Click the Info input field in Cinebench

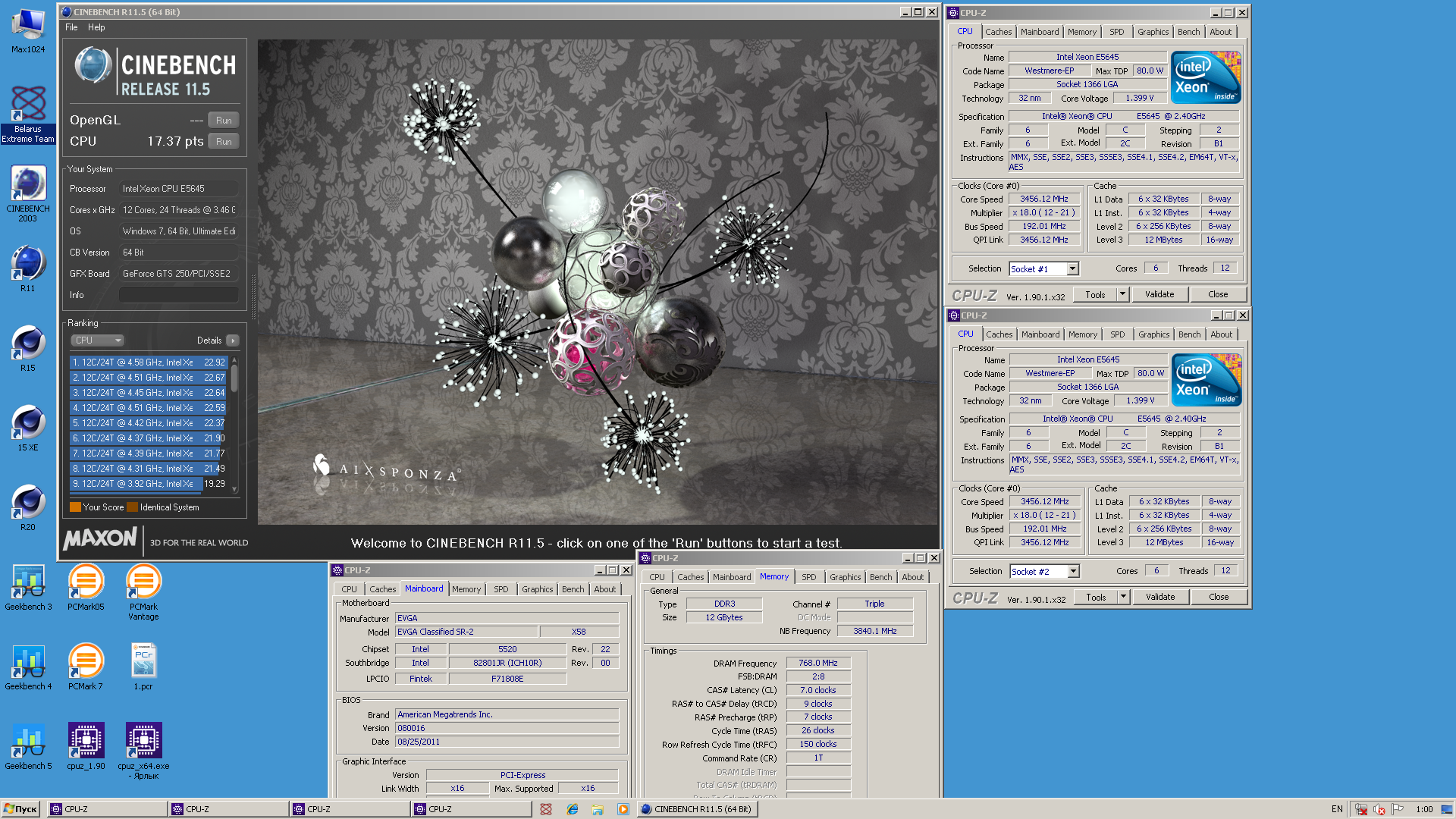point(179,295)
